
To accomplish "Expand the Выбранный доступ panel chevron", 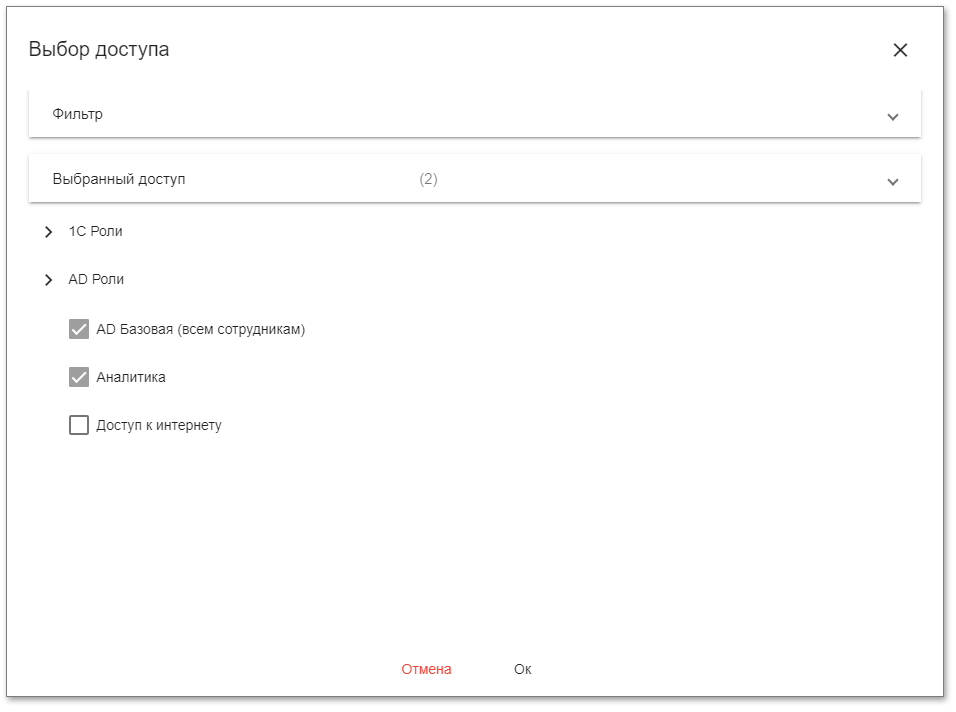I will (x=893, y=181).
